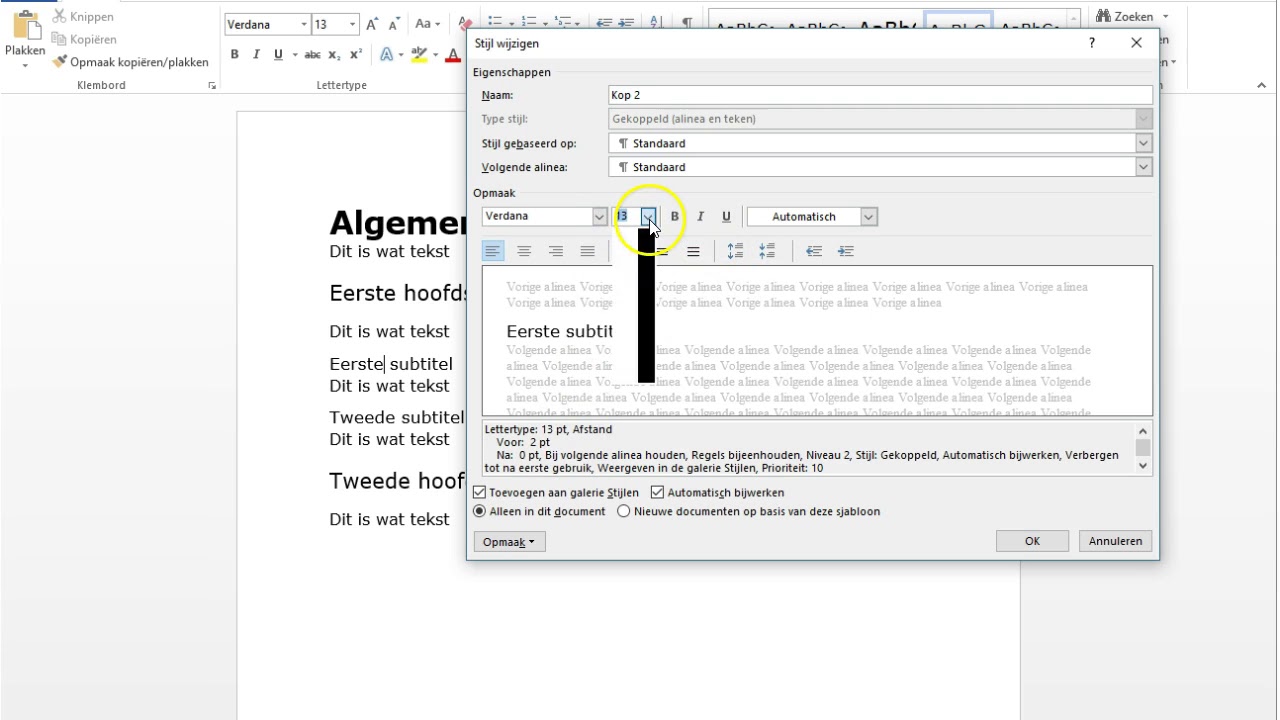
Task: Open Automatisch font color dropdown
Action: point(869,216)
